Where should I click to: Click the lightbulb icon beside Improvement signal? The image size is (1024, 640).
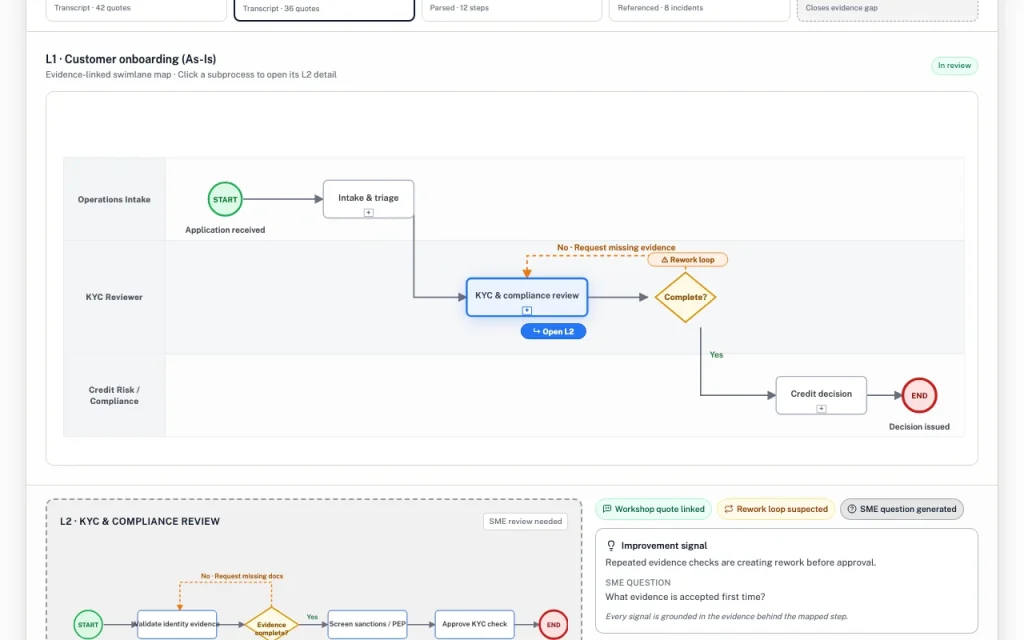611,545
